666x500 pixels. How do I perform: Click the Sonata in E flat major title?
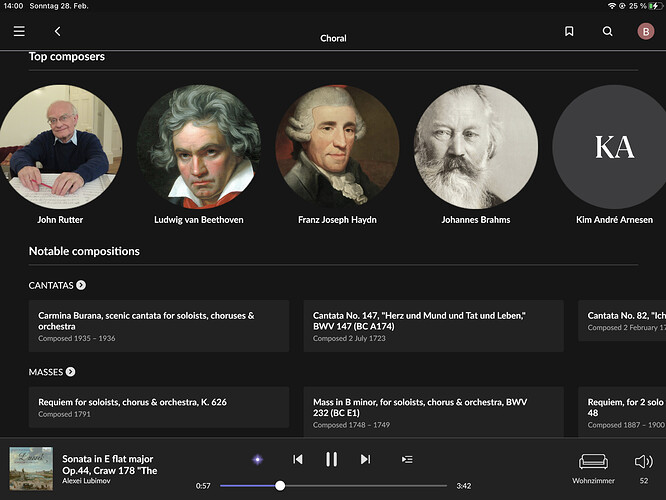point(110,464)
